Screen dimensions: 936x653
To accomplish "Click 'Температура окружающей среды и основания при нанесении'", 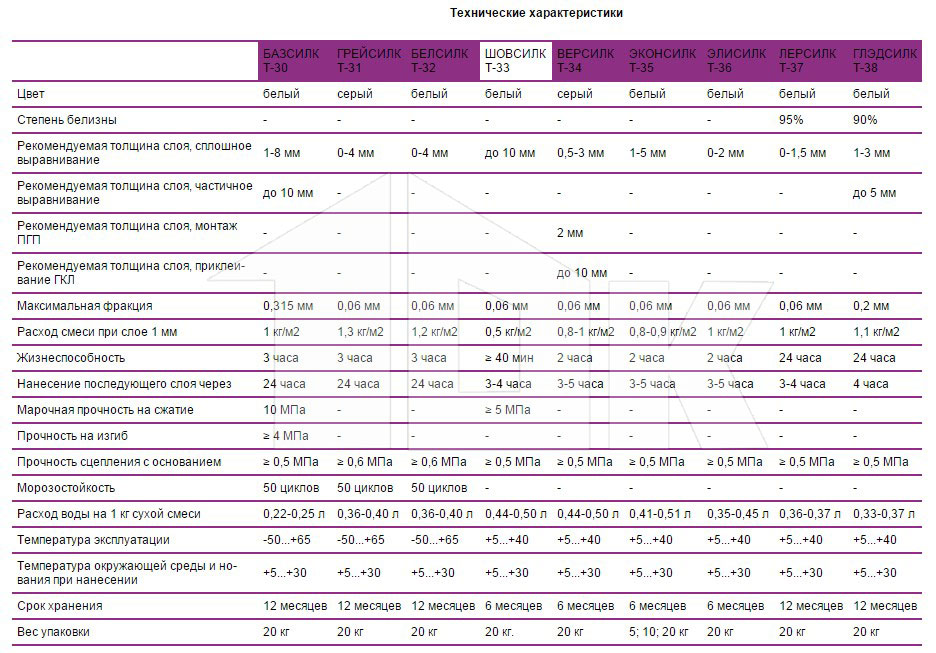I will [127, 573].
